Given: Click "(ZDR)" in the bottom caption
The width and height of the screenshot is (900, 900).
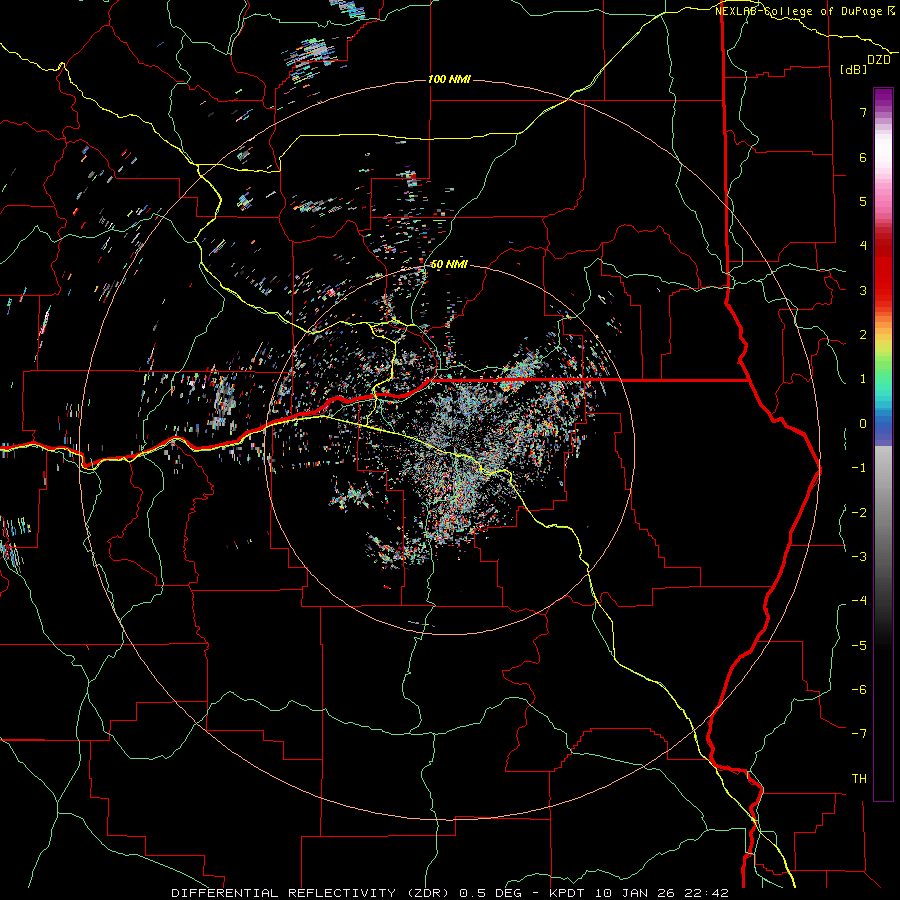Looking at the screenshot, I should [x=430, y=893].
